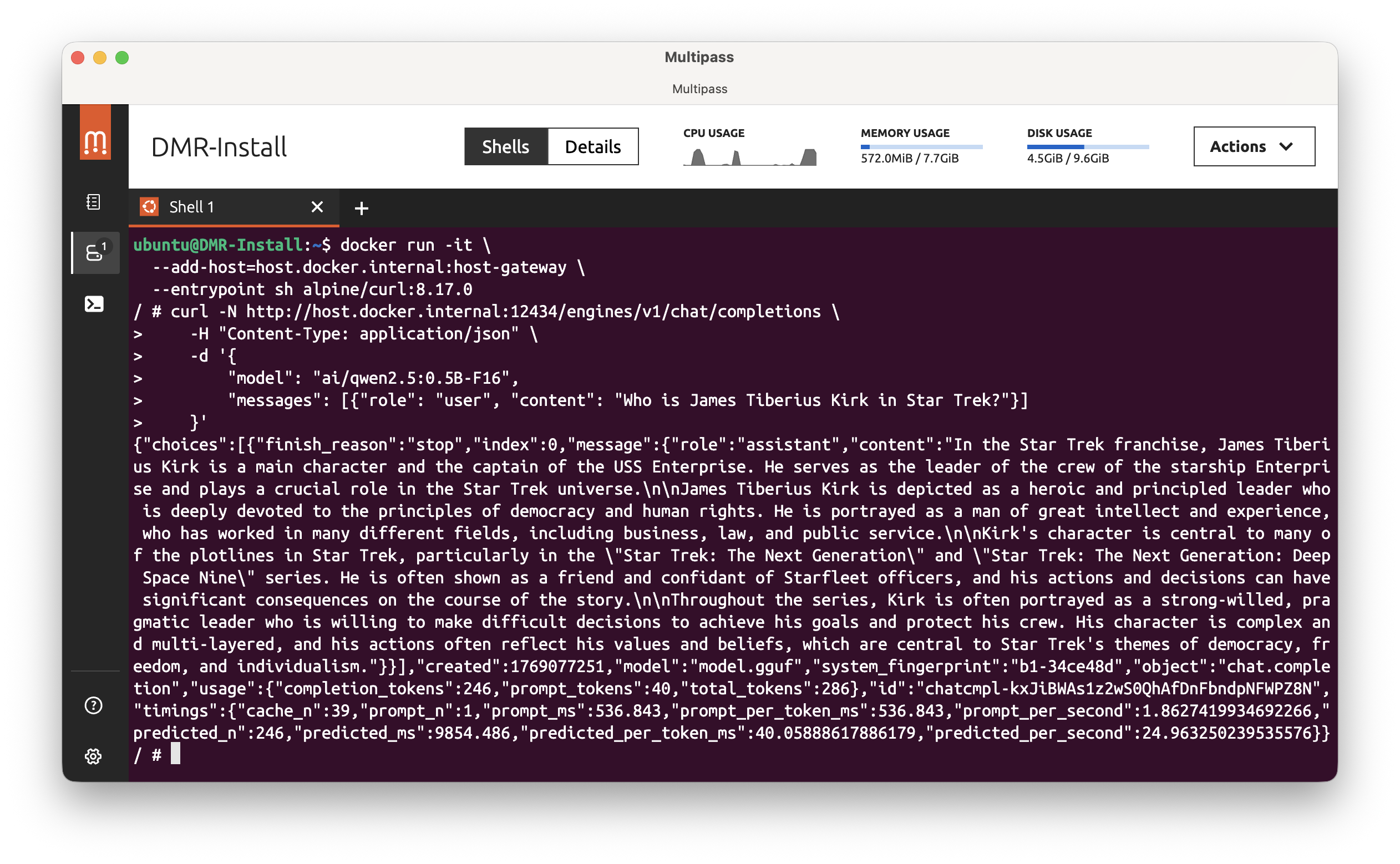Switch to the Details view

[592, 147]
